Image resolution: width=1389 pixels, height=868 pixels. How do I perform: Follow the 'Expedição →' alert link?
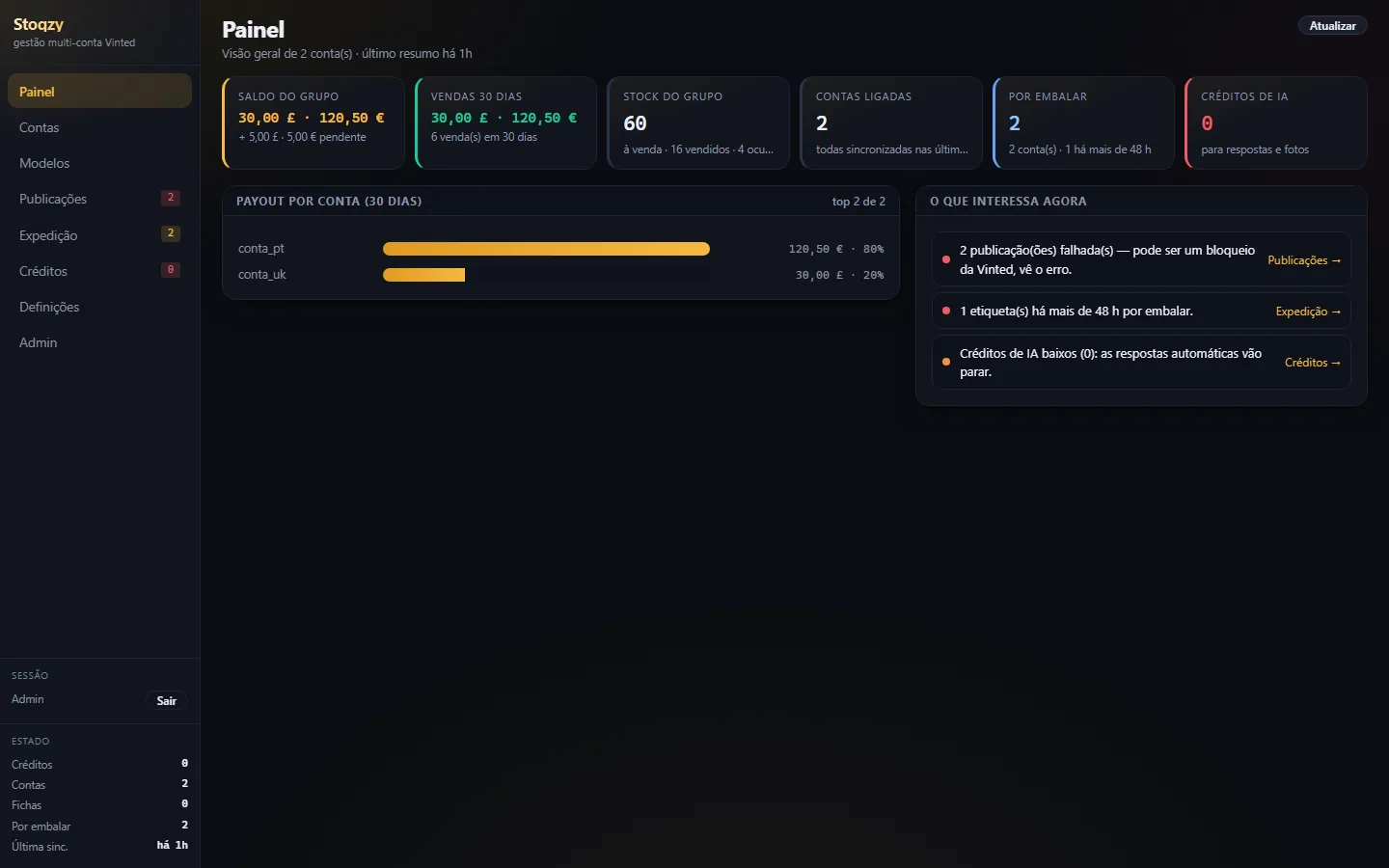(x=1308, y=312)
